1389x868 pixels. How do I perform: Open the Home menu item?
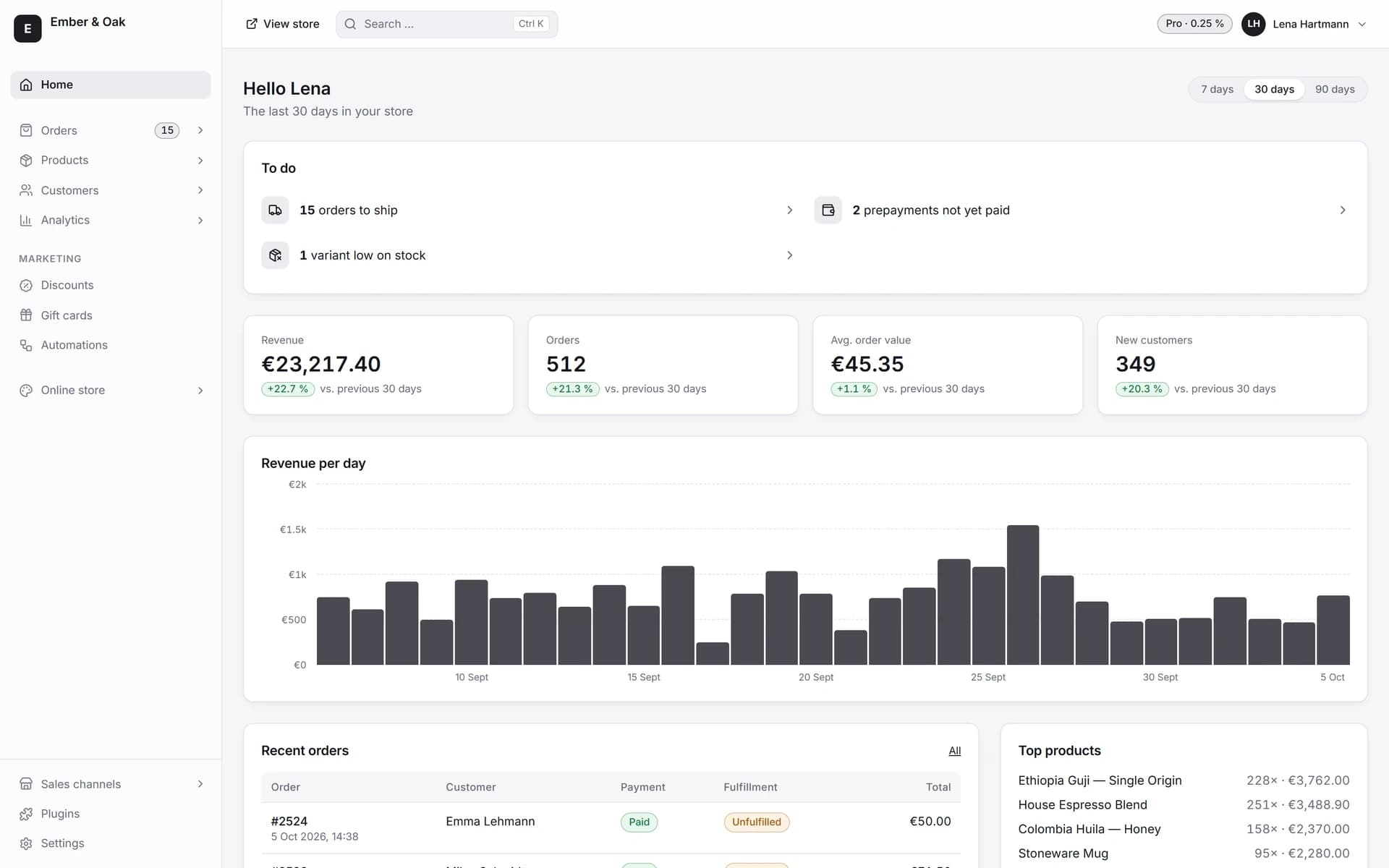[x=111, y=85]
